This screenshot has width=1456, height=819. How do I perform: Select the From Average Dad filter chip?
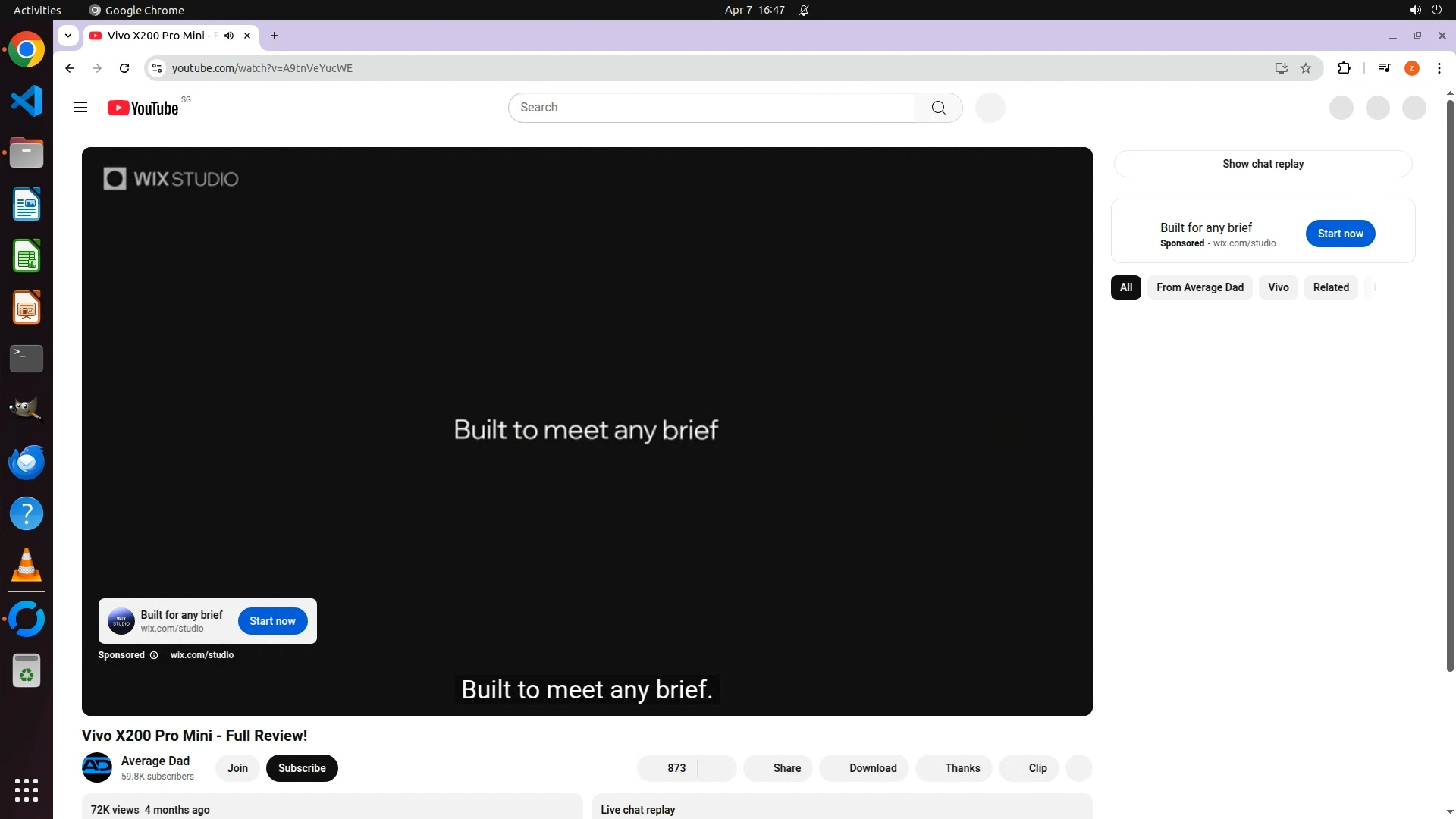(x=1200, y=287)
